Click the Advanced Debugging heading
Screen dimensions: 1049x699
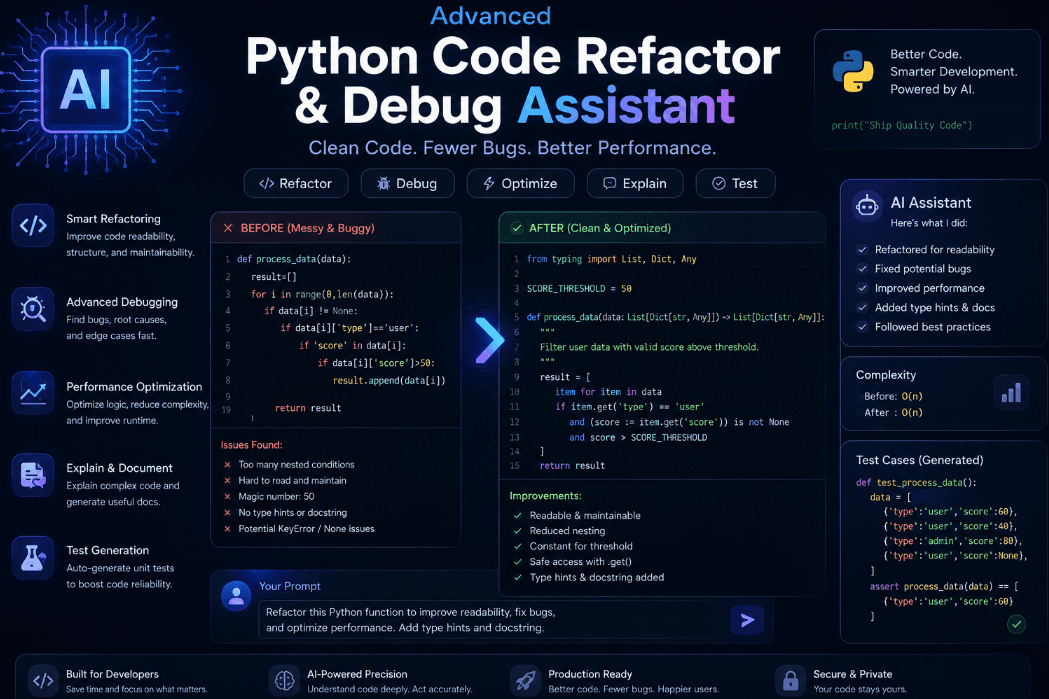pyautogui.click(x=122, y=302)
